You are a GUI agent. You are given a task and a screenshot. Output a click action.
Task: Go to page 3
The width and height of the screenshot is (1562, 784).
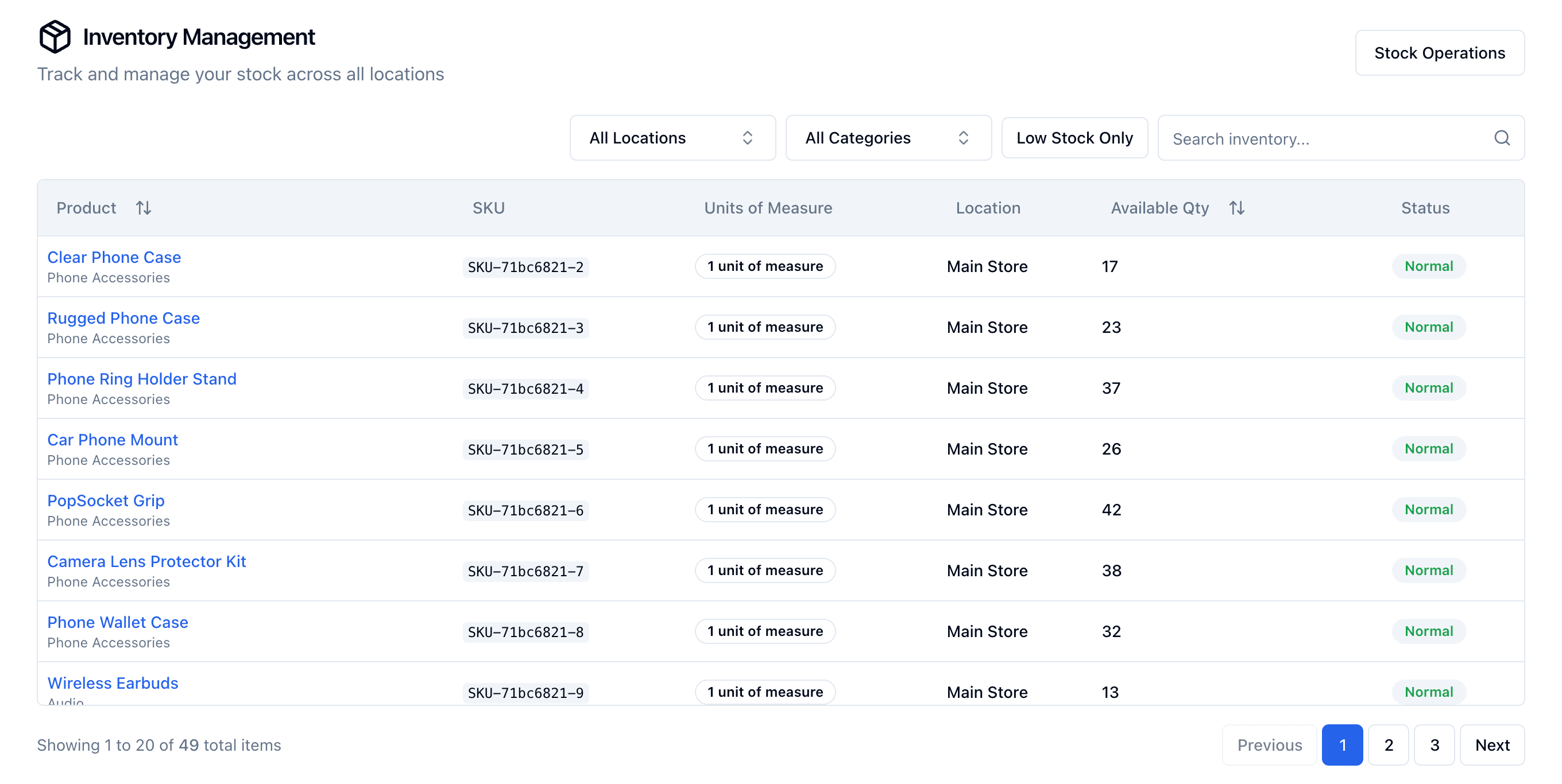click(1434, 744)
